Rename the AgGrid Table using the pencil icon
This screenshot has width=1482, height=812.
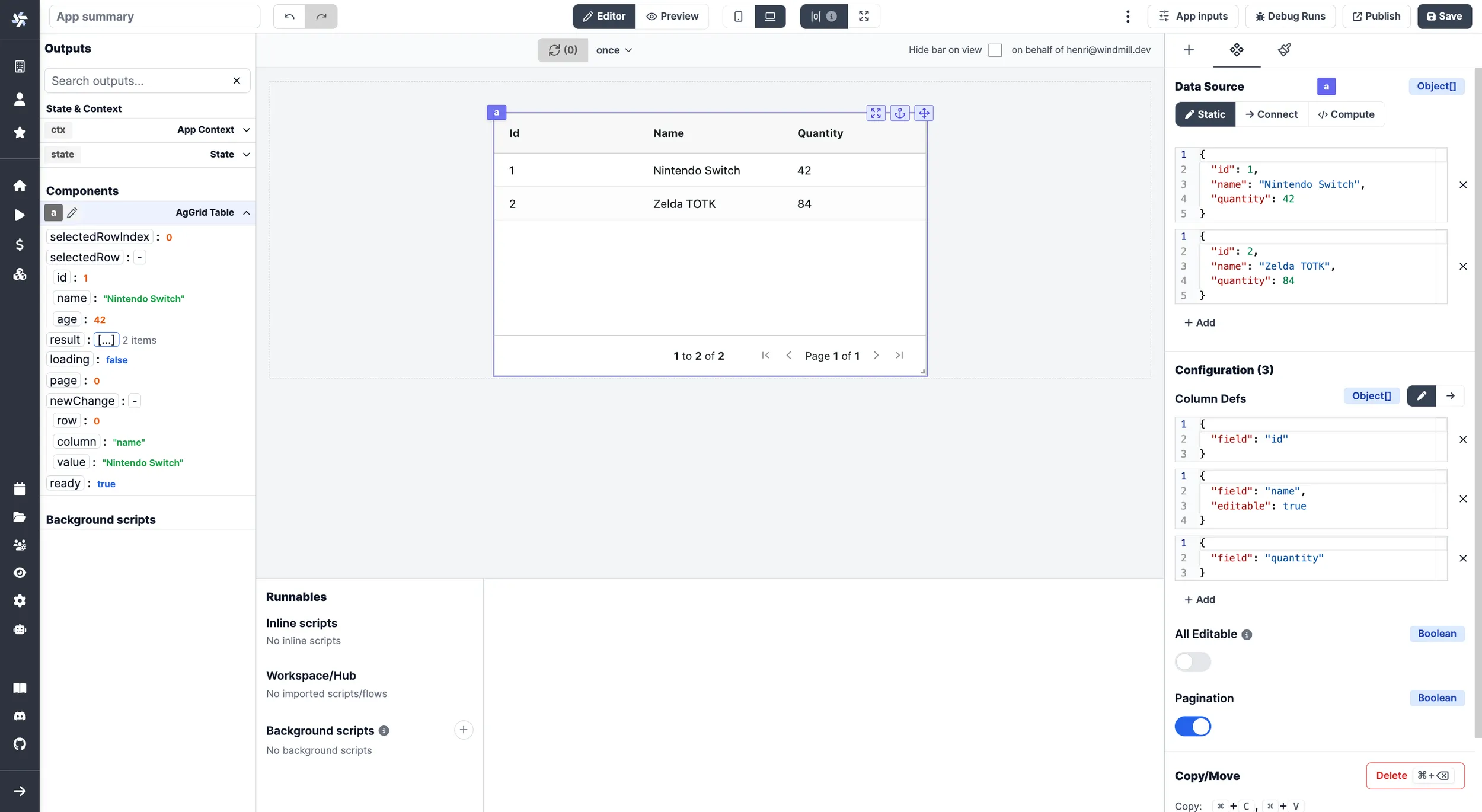tap(72, 212)
